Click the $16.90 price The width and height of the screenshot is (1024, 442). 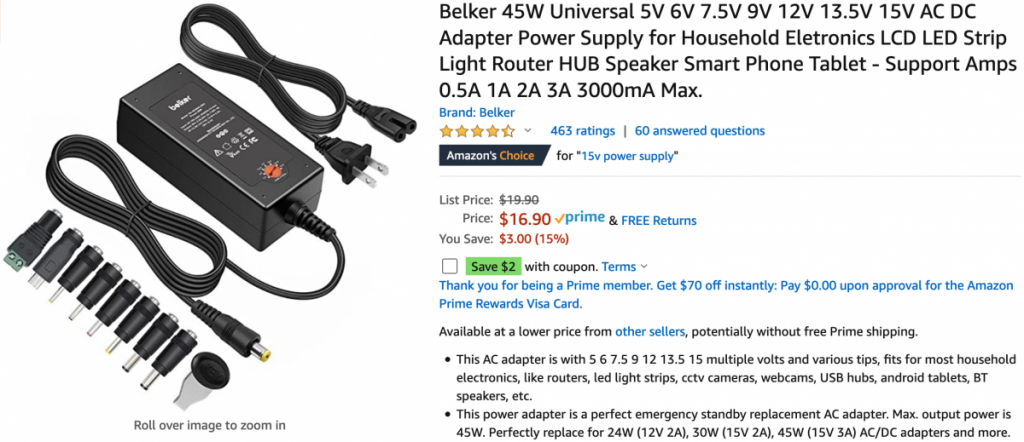[525, 221]
